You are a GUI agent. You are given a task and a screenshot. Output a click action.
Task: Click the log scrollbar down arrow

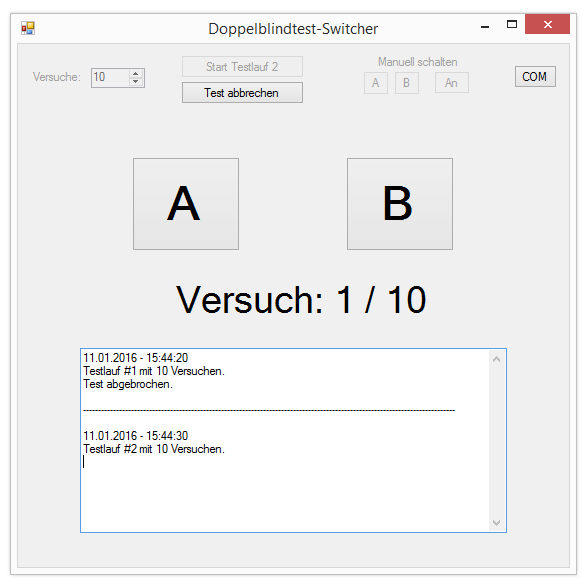tap(496, 522)
